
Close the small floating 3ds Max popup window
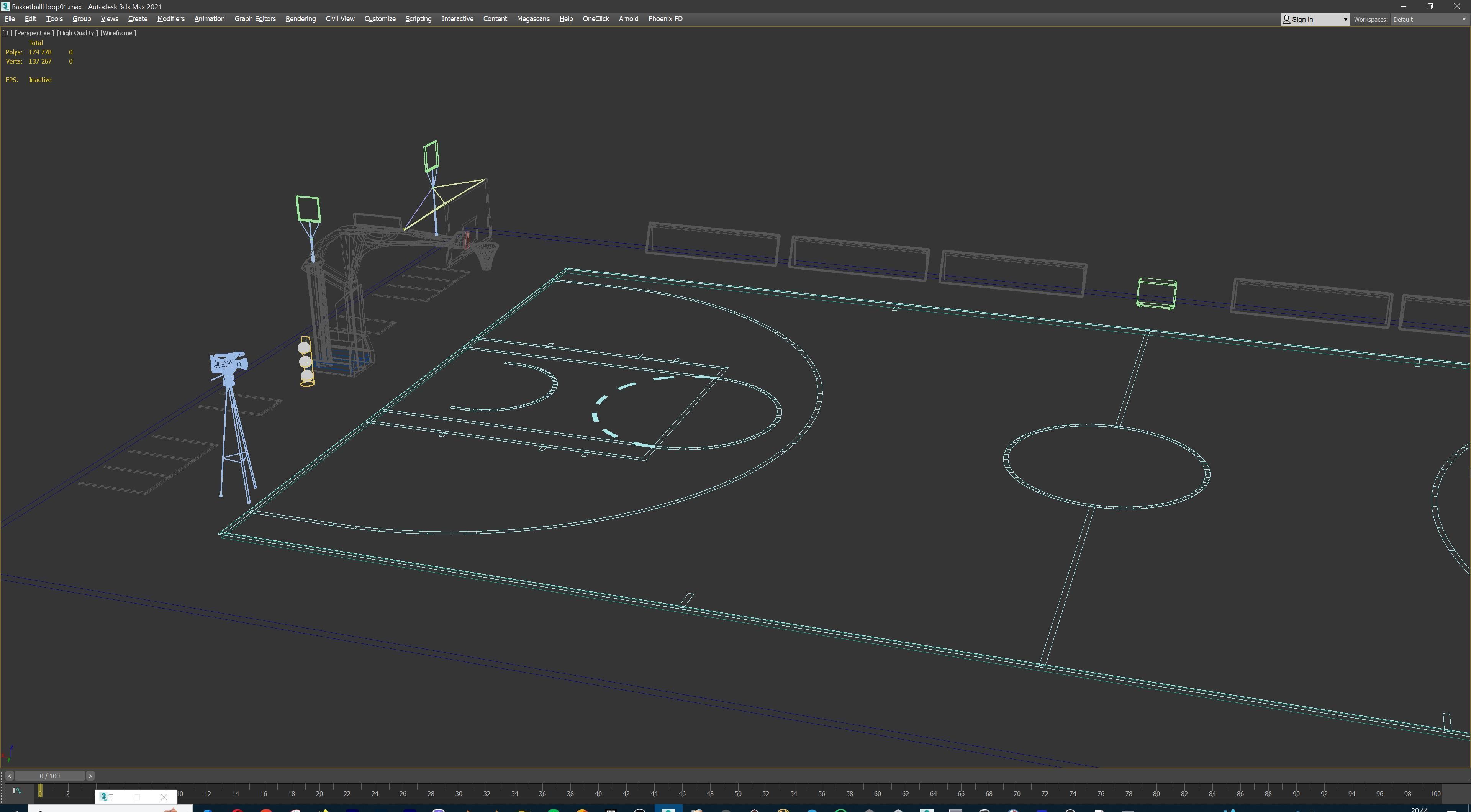[x=164, y=797]
